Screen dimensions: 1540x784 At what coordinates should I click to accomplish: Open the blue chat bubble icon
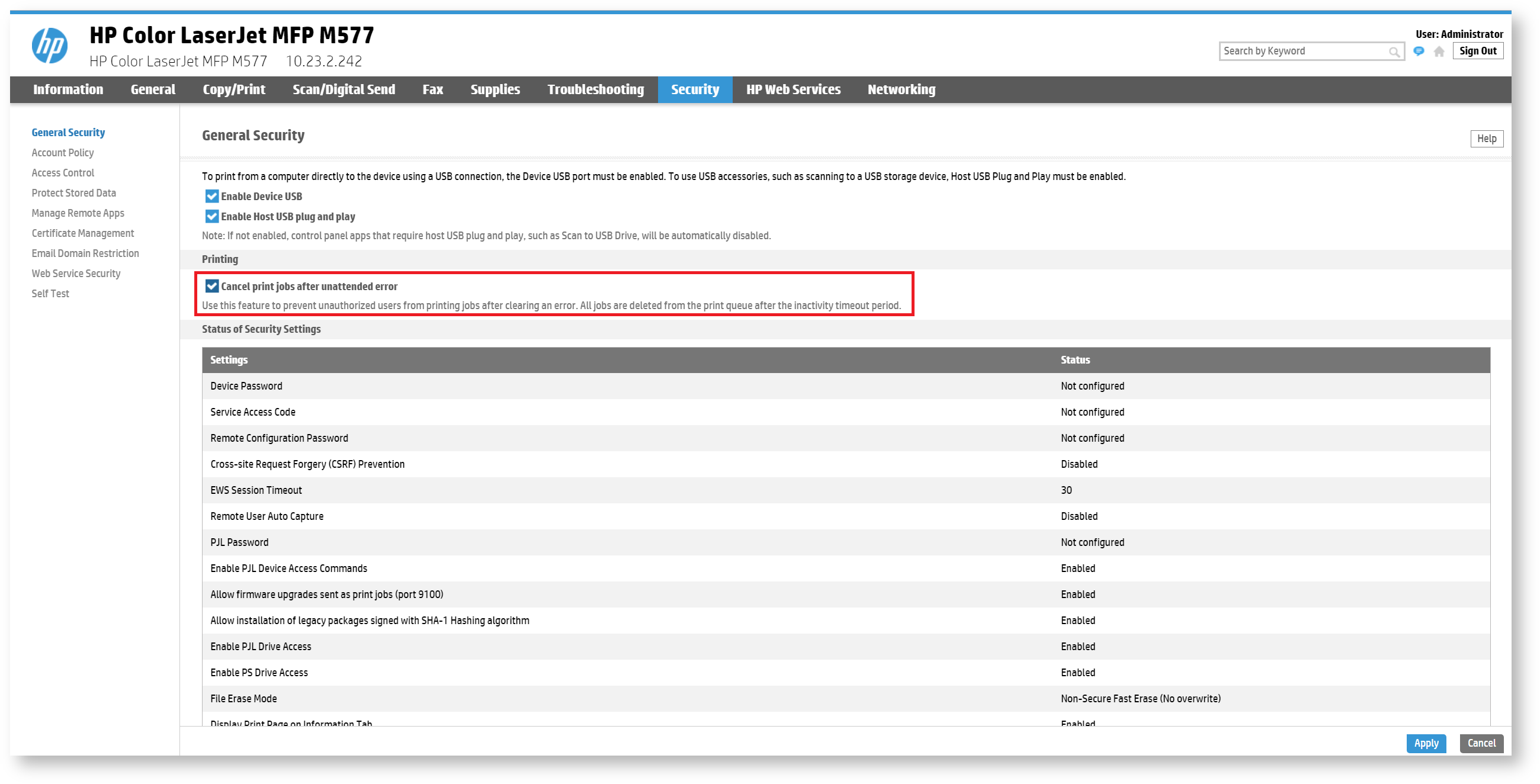pyautogui.click(x=1418, y=52)
